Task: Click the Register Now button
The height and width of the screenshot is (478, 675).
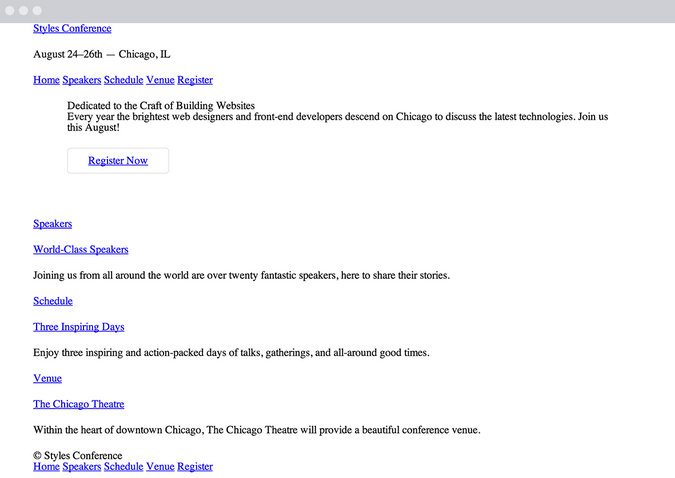Action: point(118,161)
